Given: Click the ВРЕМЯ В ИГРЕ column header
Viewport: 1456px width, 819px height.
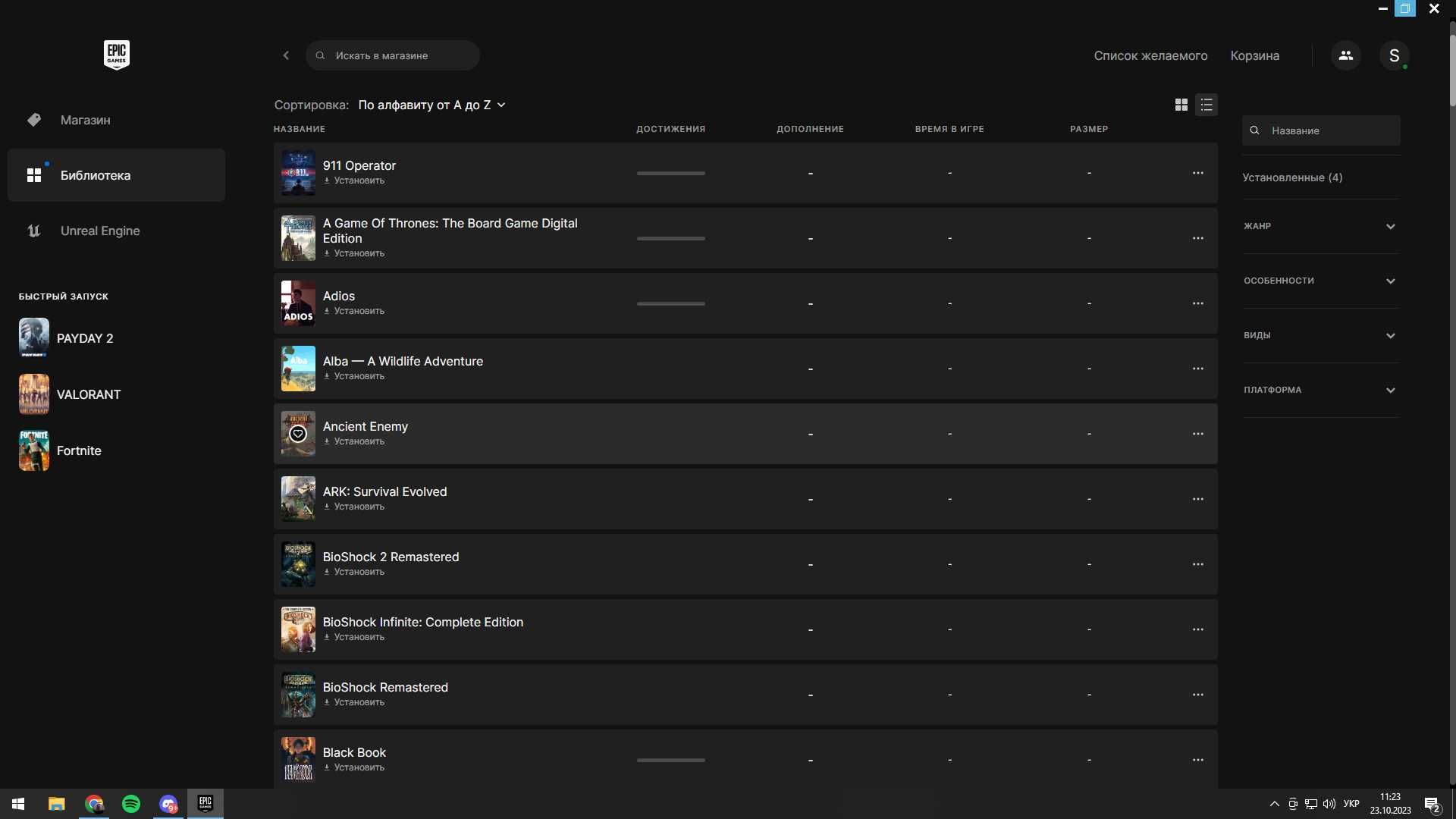Looking at the screenshot, I should click(x=949, y=129).
